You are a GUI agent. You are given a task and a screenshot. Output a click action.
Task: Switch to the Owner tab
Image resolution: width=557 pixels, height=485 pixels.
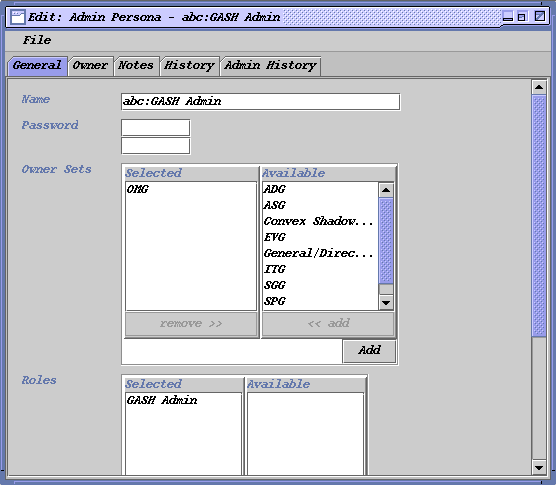pos(91,66)
